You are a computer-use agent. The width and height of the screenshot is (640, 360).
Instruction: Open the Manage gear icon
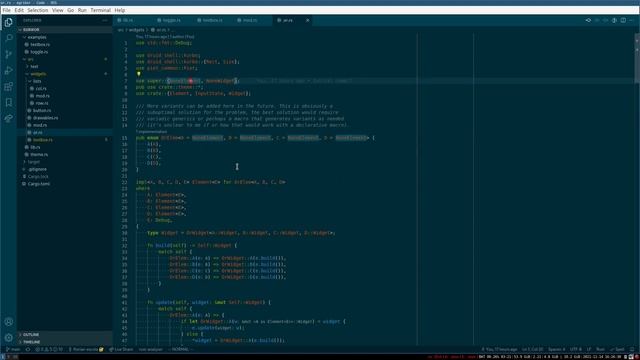coord(9,338)
